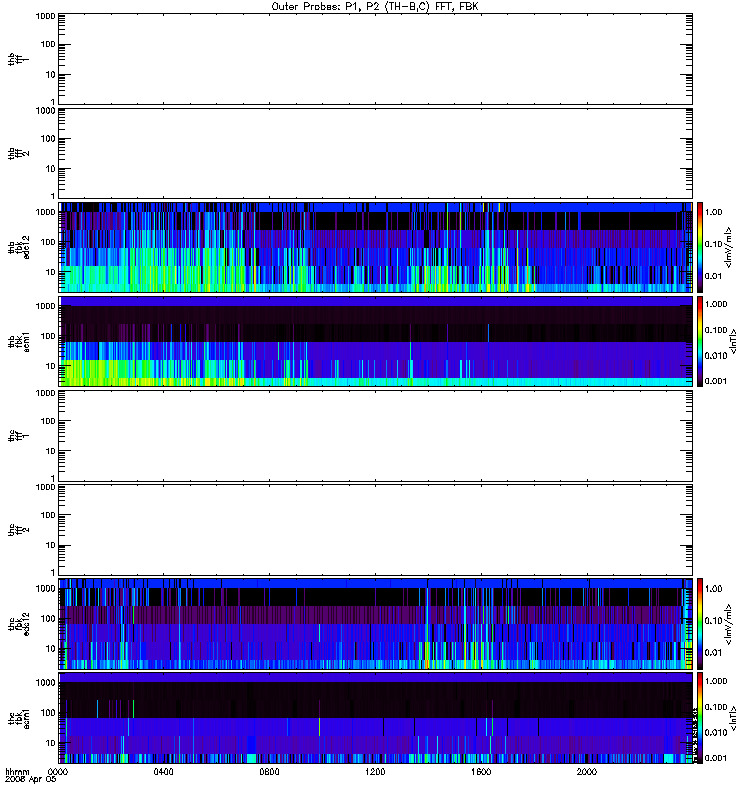The image size is (750, 800).
Task: Click the '100' tick on thb fbk scm1 axis
Action: pos(48,336)
